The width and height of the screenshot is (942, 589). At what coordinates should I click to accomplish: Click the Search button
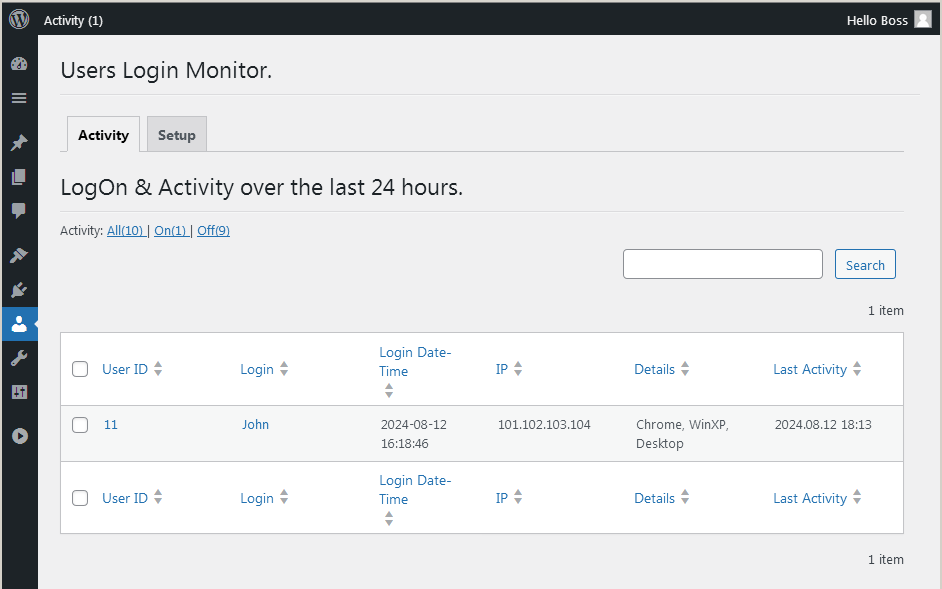864,263
